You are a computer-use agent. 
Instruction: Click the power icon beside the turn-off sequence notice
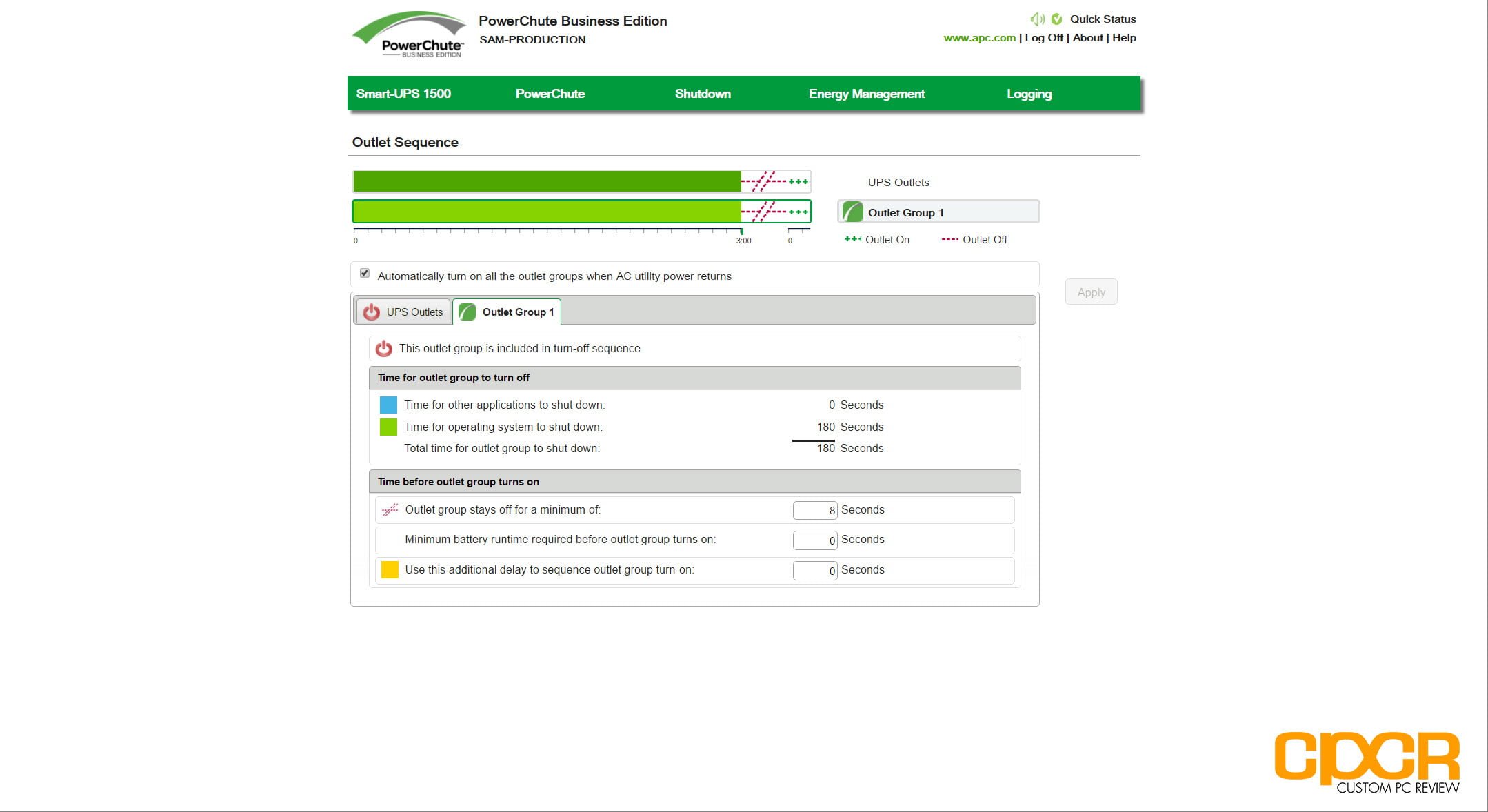point(384,349)
